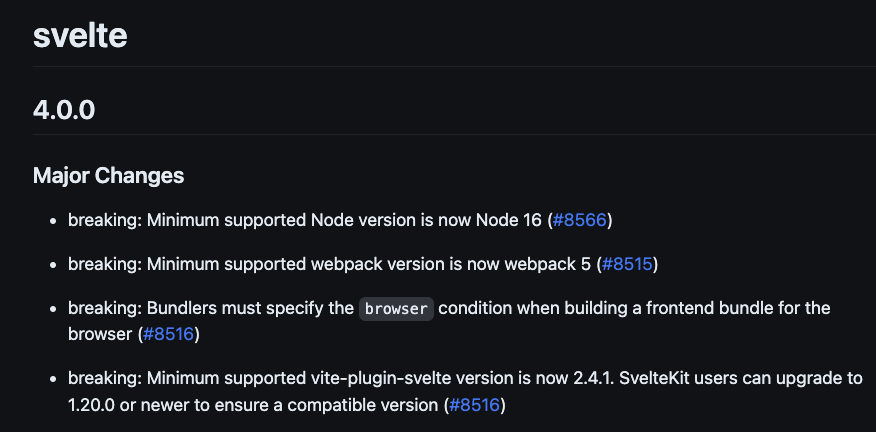Click the "webpack 5" text in second bullet
876x432 pixels.
pyautogui.click(x=548, y=264)
